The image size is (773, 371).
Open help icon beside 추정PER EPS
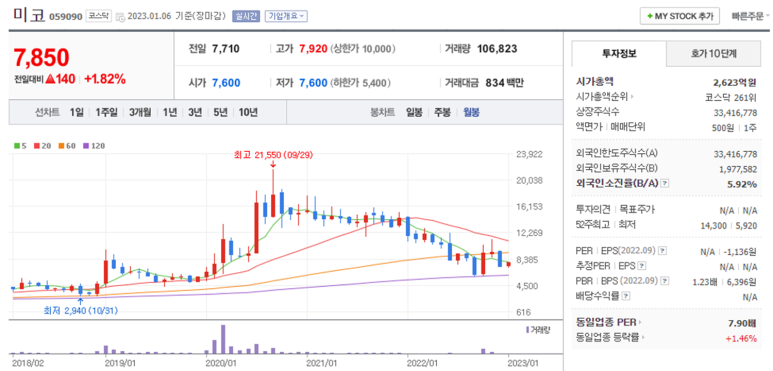[x=641, y=266]
